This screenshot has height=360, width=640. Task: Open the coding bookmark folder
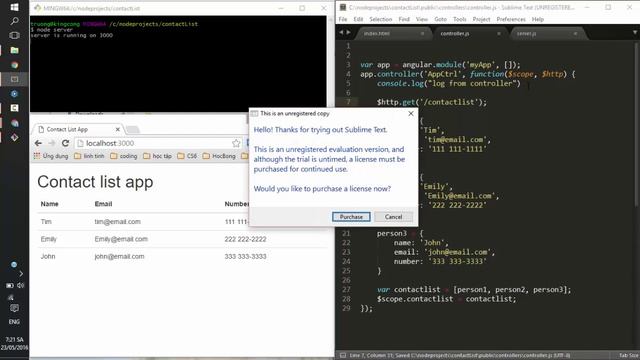pyautogui.click(x=124, y=156)
